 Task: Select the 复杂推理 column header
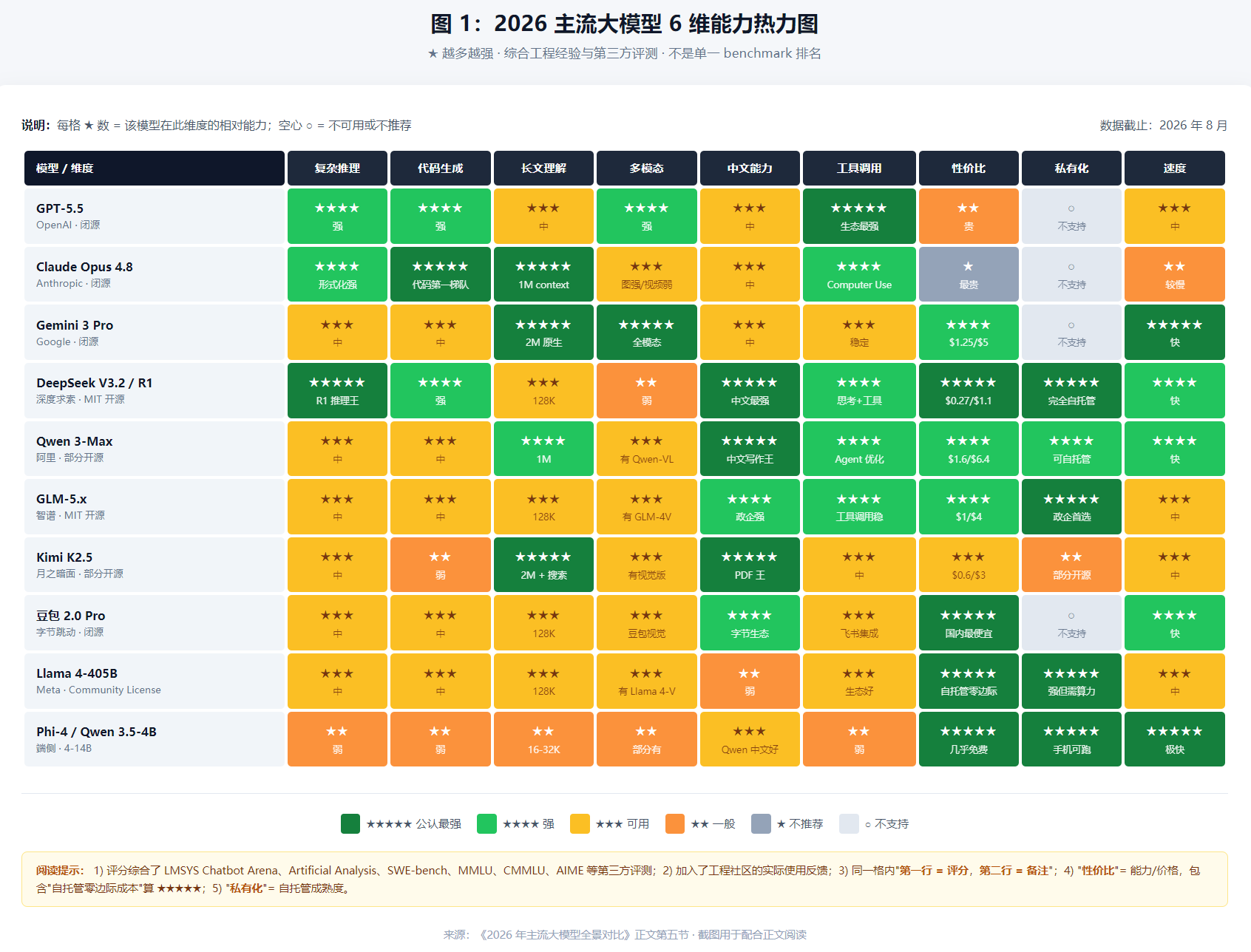[337, 169]
